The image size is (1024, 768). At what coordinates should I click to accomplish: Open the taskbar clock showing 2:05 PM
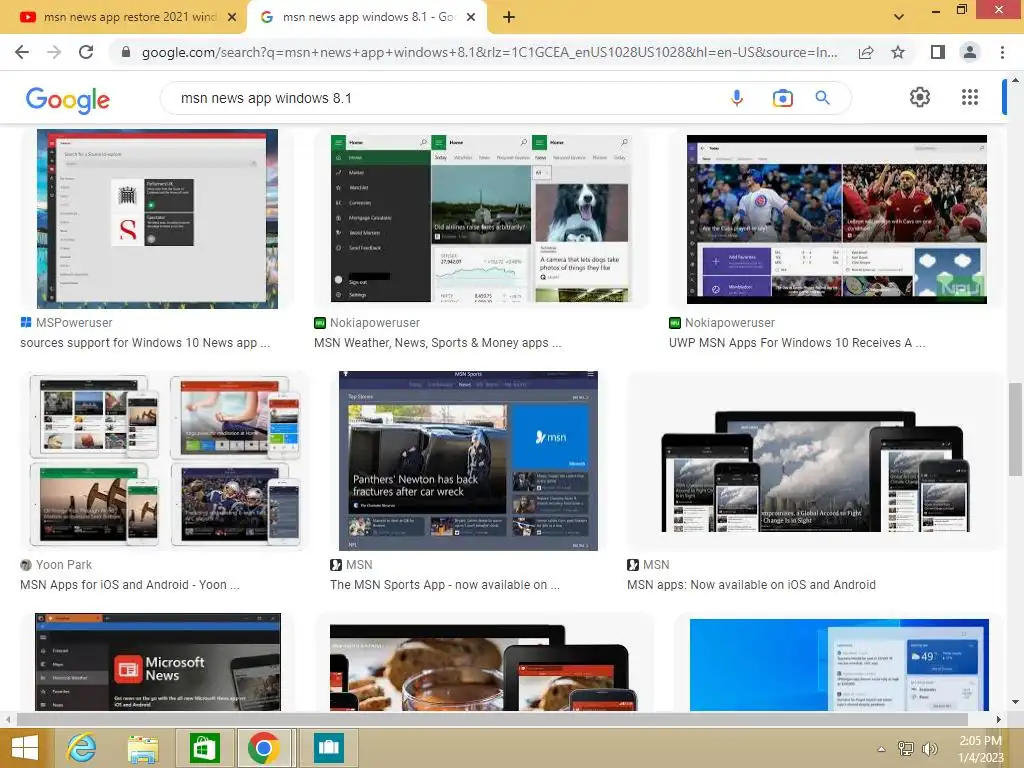[x=980, y=748]
